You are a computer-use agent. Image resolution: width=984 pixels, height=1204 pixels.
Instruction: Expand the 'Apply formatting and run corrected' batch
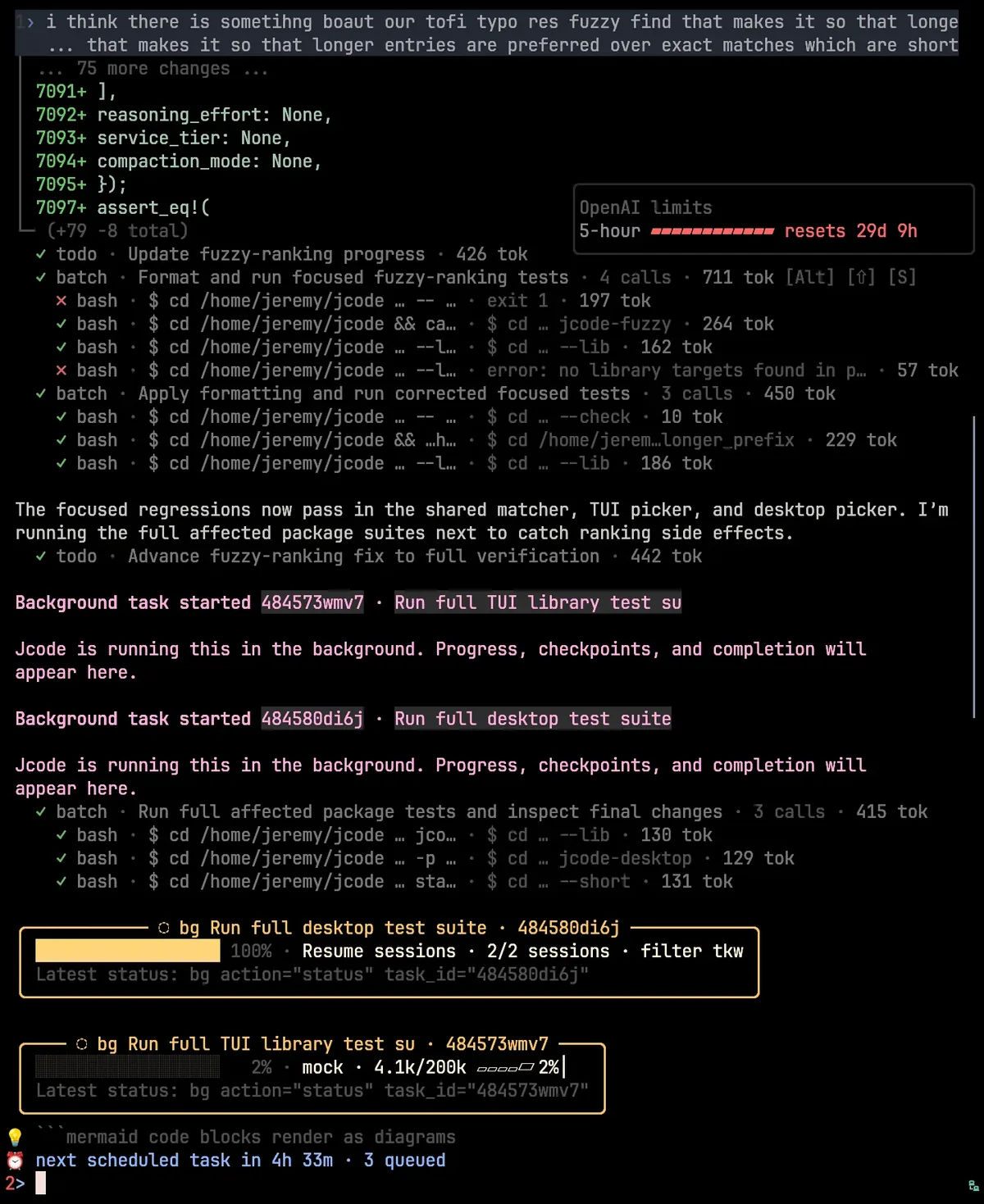coord(384,394)
